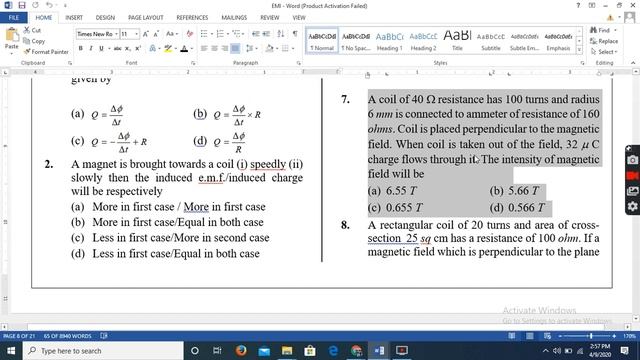This screenshot has width=640, height=360.
Task: Decrease font size with Shrink Font
Action: [x=156, y=34]
